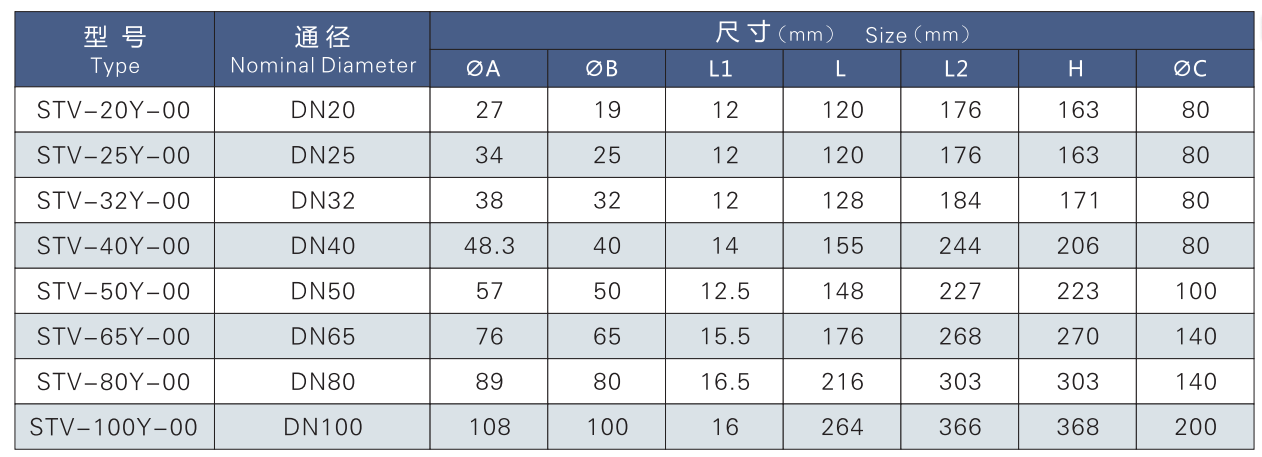Select the DN50 diameter cell
The width and height of the screenshot is (1262, 457).
tap(322, 291)
